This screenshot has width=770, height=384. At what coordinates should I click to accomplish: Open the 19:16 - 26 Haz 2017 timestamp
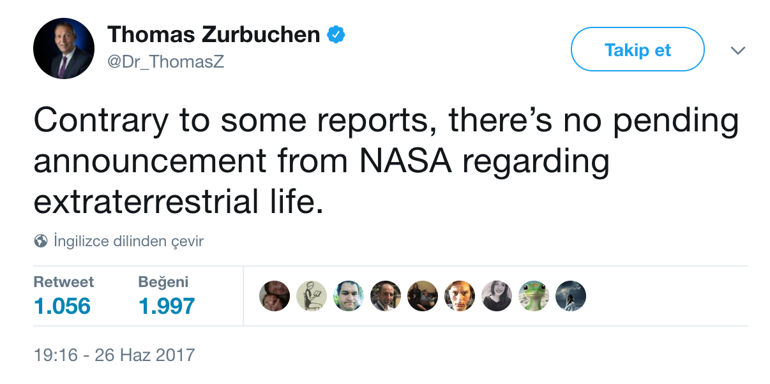(114, 355)
